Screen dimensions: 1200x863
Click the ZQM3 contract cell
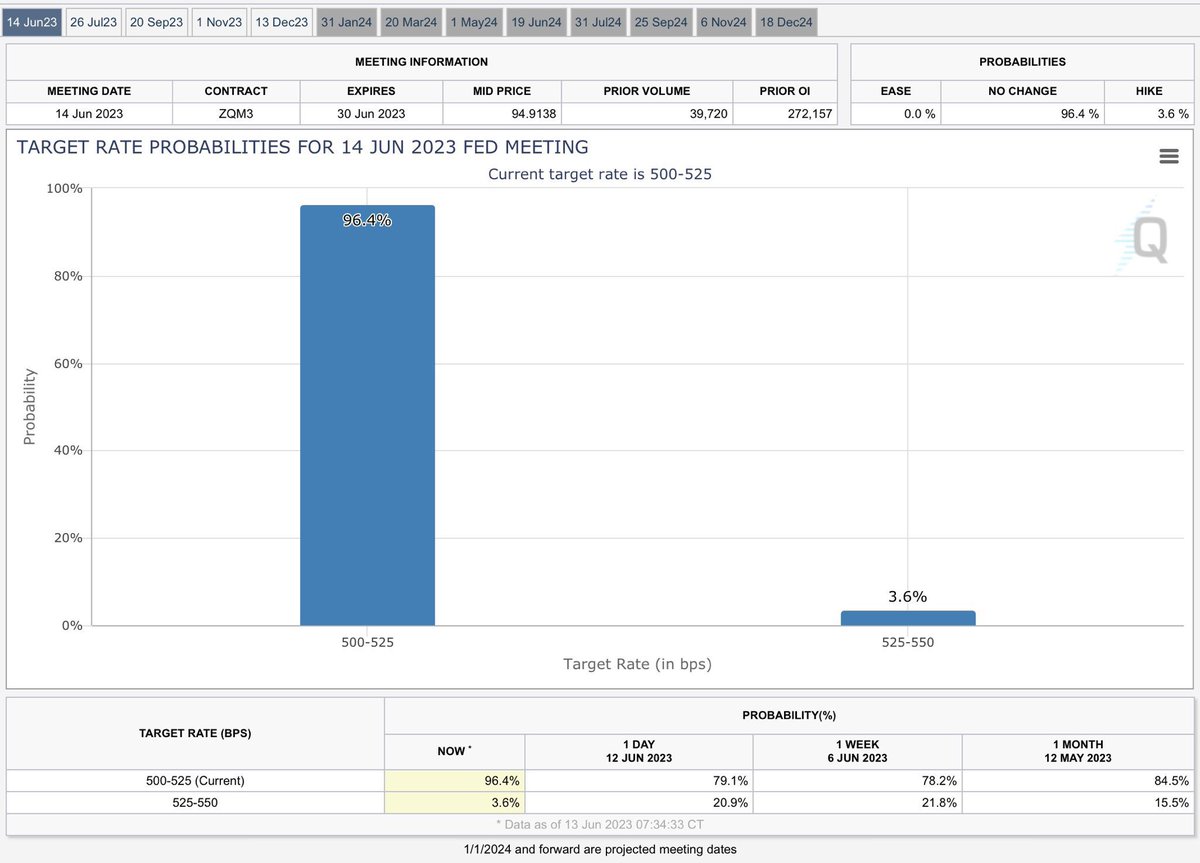pos(236,114)
